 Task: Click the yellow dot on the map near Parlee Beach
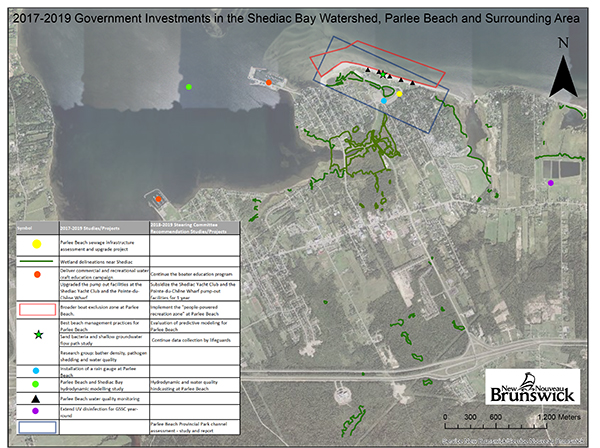pos(399,94)
